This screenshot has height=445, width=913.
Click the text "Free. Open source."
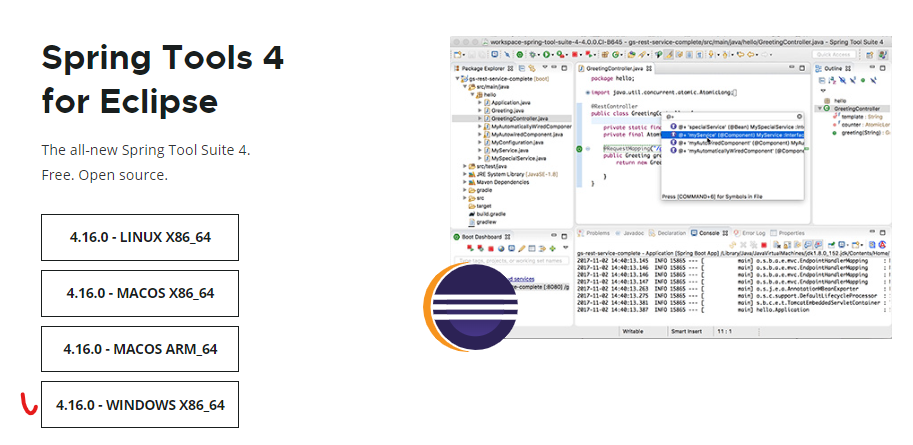coord(105,175)
